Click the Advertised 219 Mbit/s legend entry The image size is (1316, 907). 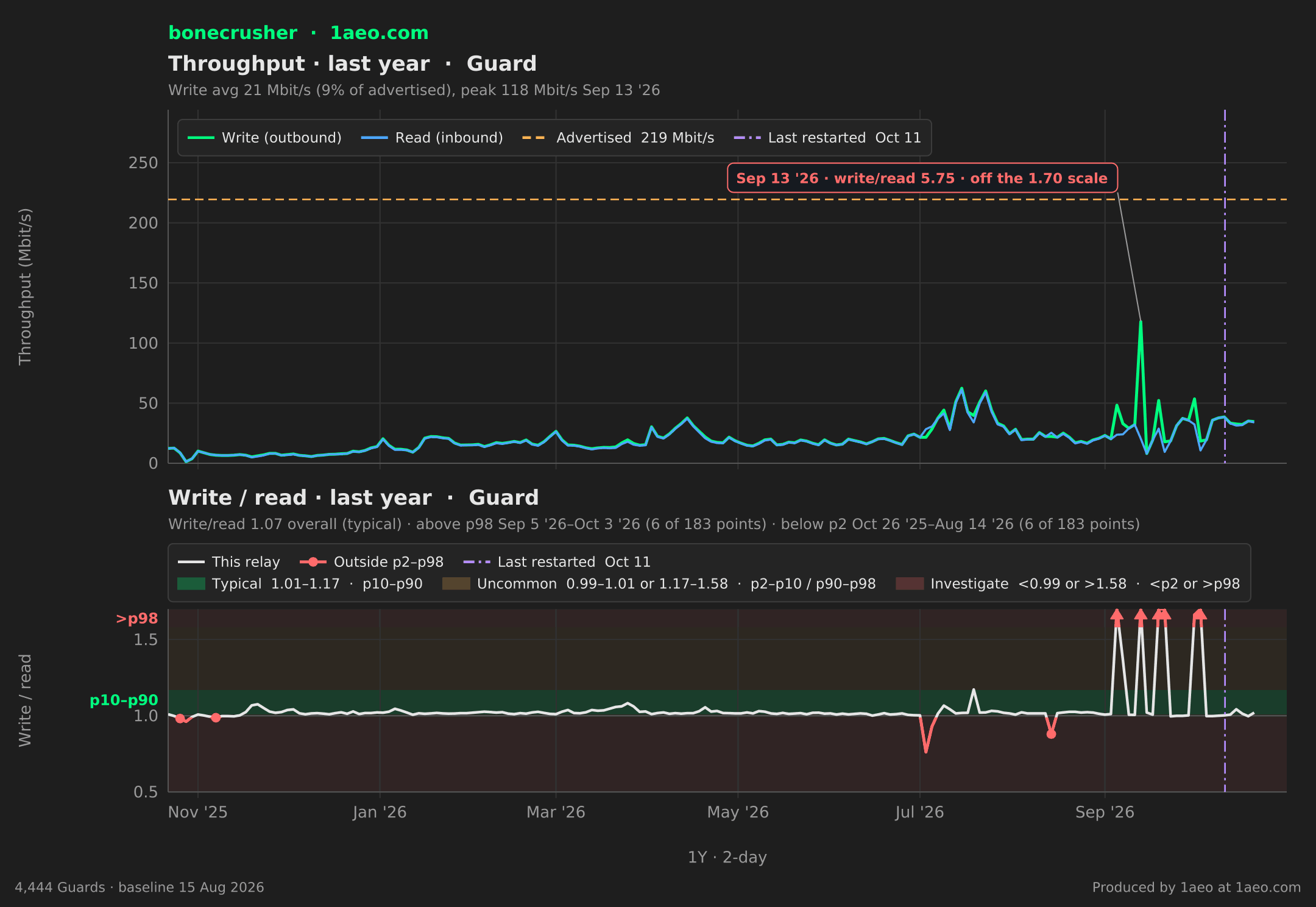point(618,138)
